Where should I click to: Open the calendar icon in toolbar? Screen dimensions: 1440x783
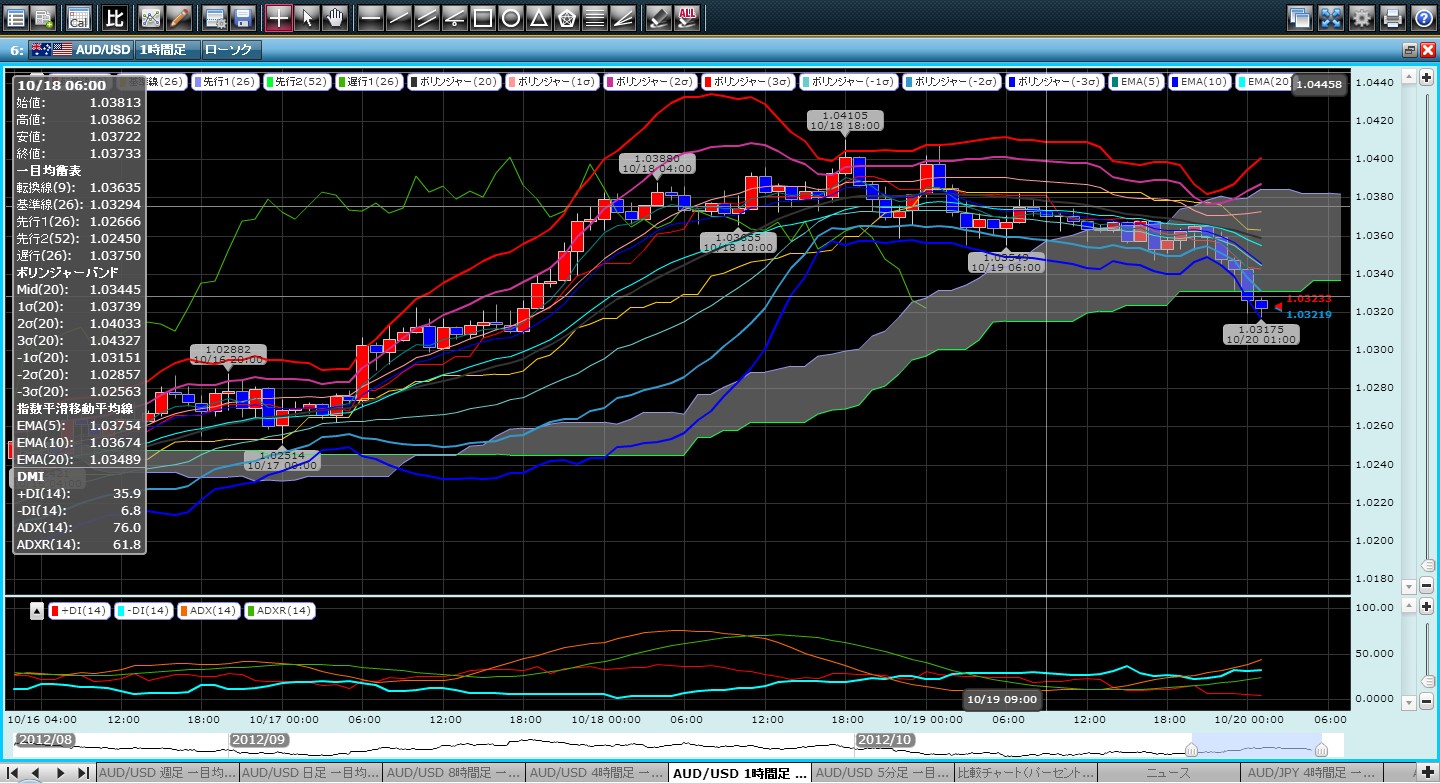(x=78, y=17)
